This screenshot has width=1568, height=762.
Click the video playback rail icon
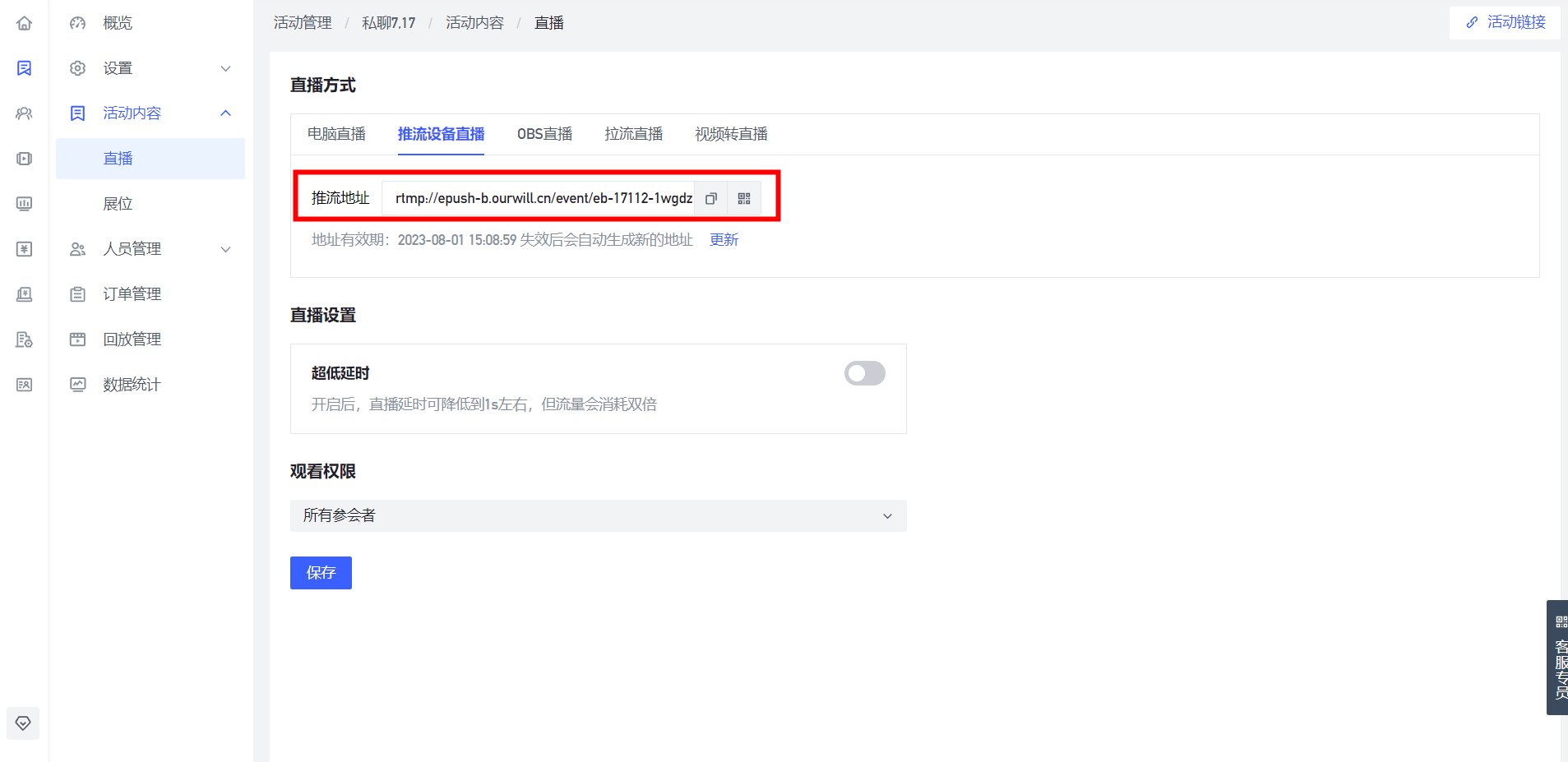click(x=24, y=159)
